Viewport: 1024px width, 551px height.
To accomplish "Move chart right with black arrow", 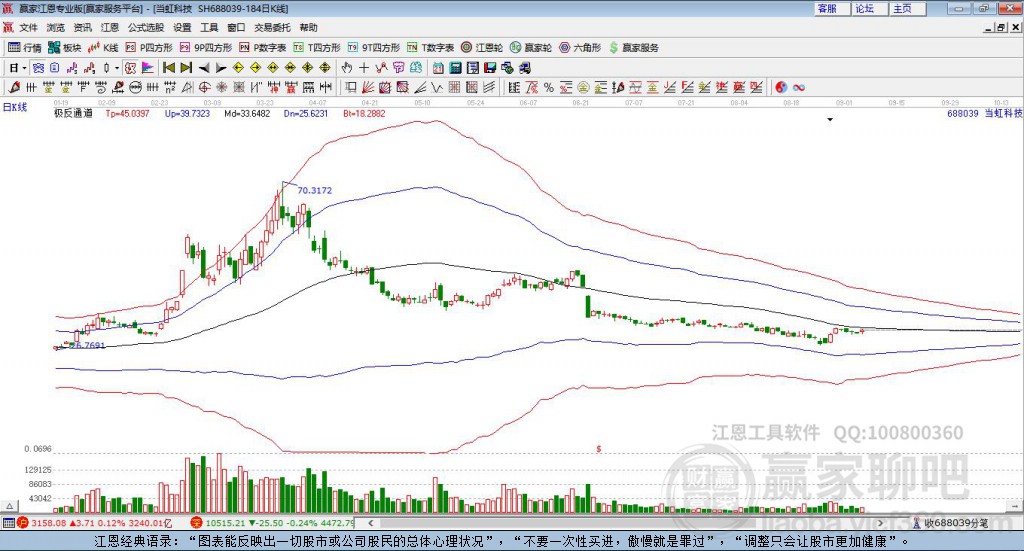I will [x=221, y=68].
